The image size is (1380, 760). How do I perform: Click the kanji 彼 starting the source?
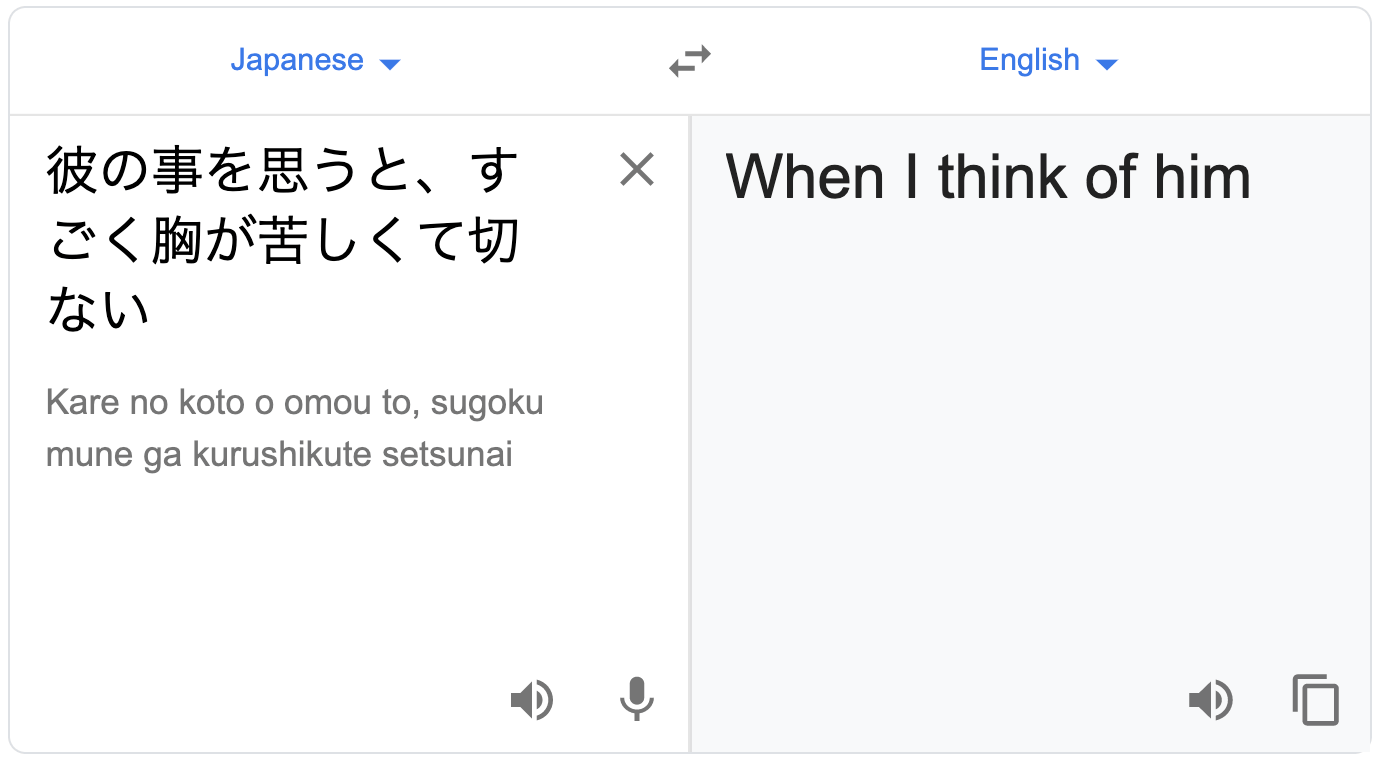tap(71, 171)
